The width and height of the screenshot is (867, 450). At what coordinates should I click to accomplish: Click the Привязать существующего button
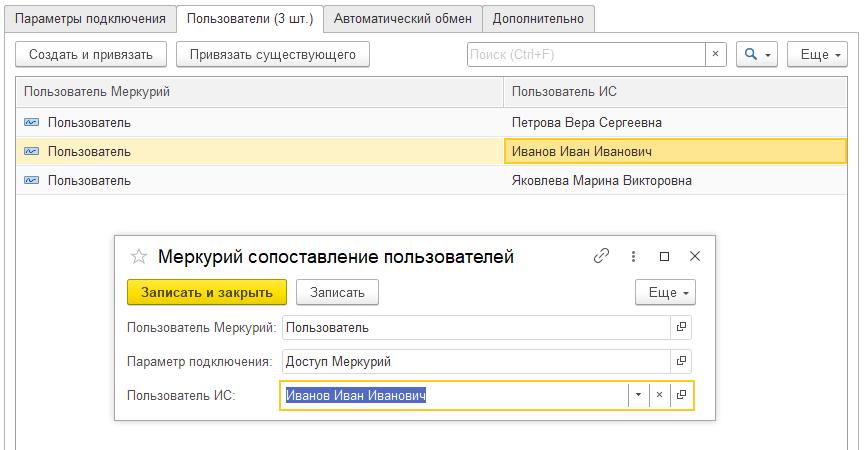[272, 55]
